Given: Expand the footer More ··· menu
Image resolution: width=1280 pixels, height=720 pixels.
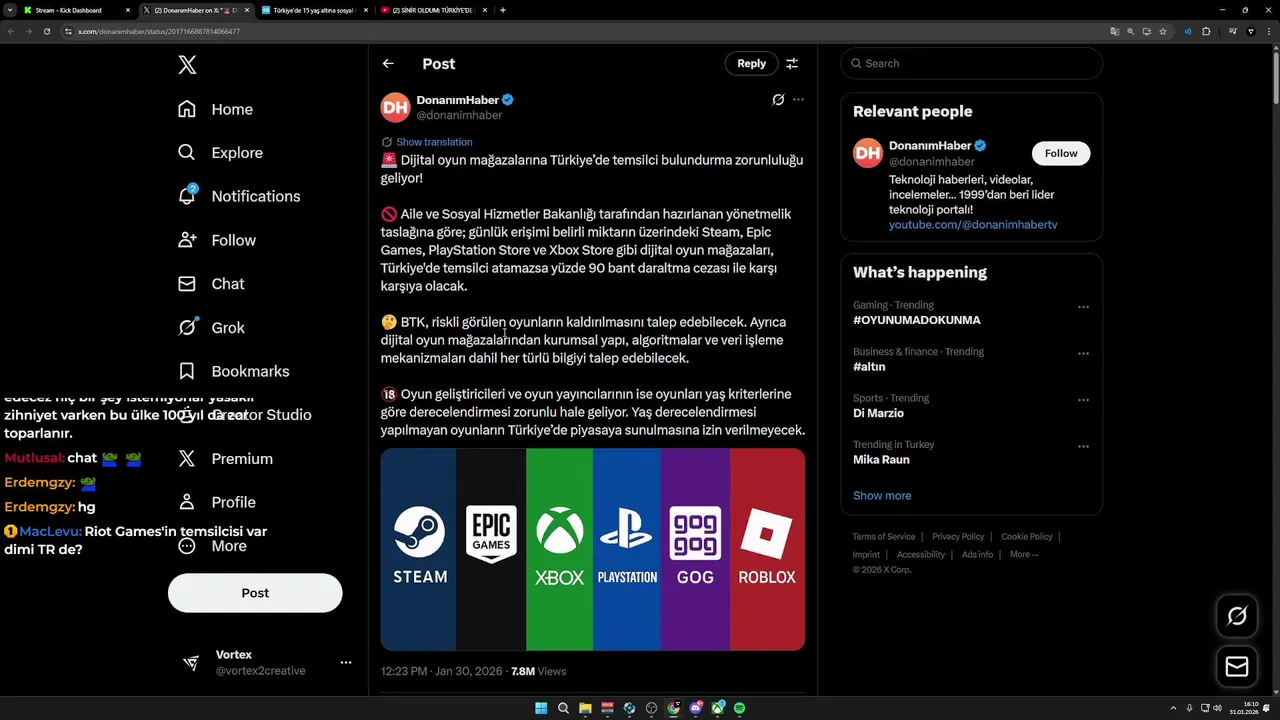Looking at the screenshot, I should point(1024,554).
